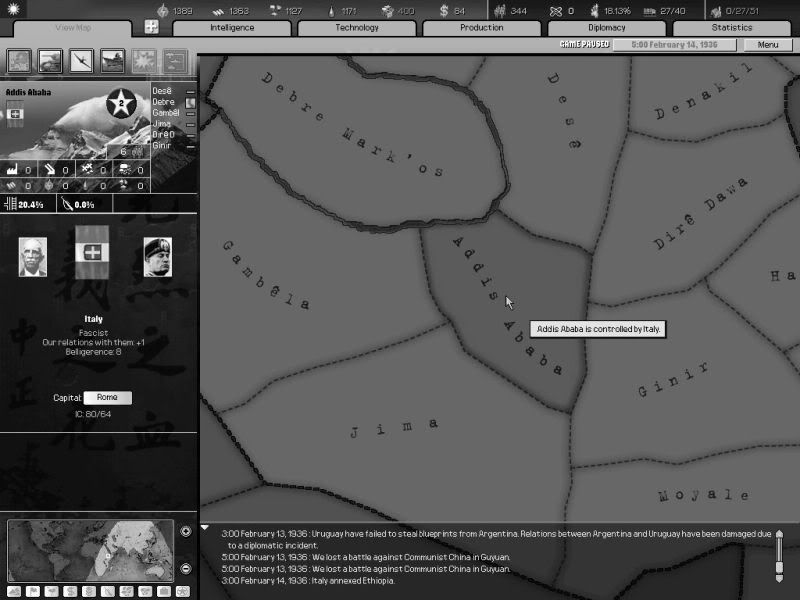Viewport: 800px width, 600px height.
Task: Select the economic map mode dollar icon
Action: (x=68, y=592)
